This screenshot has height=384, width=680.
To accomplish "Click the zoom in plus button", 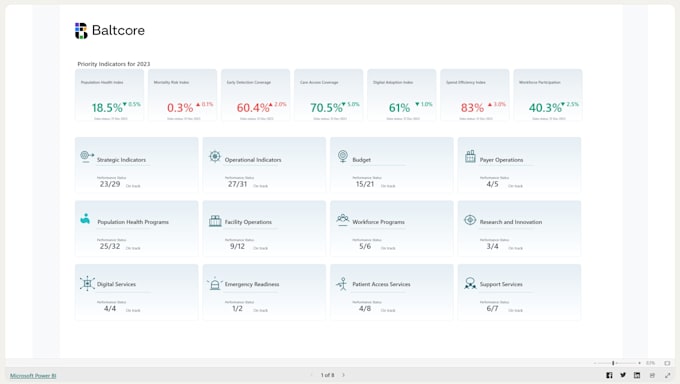I will pyautogui.click(x=639, y=363).
